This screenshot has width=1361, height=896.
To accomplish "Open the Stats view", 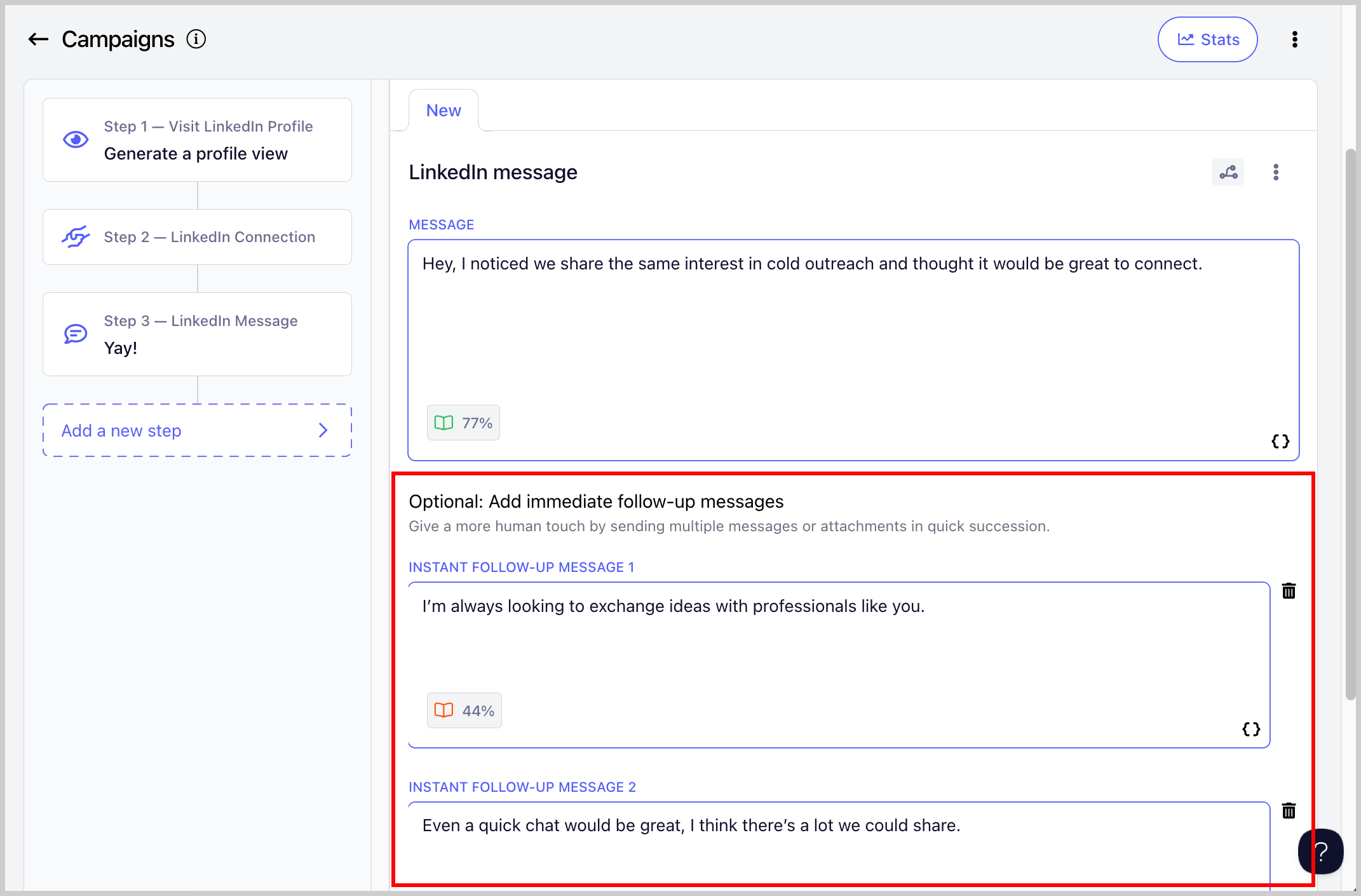I will pyautogui.click(x=1207, y=39).
